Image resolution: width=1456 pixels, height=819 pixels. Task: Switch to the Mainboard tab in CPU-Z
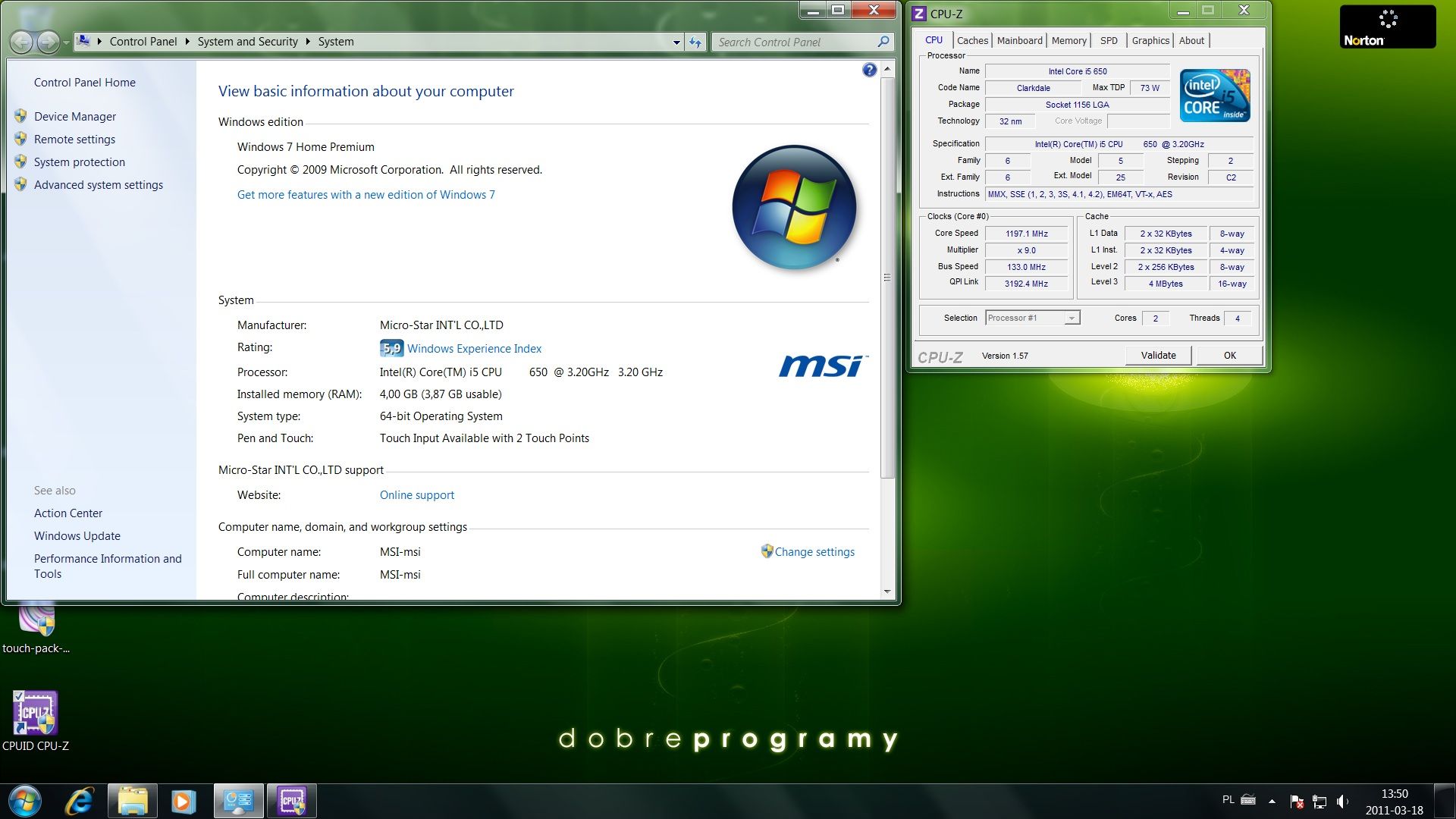pos(1019,40)
